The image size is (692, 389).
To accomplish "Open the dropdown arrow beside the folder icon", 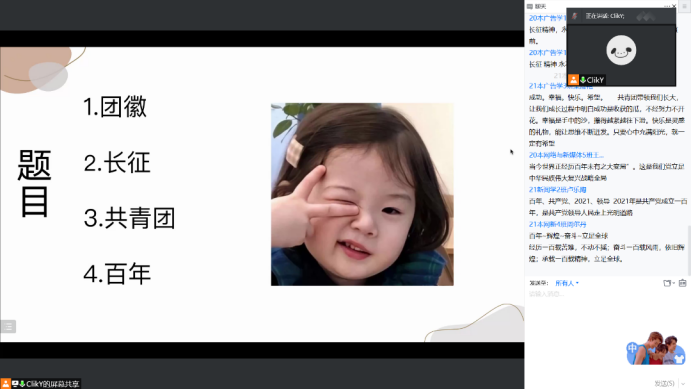I will click(x=673, y=283).
